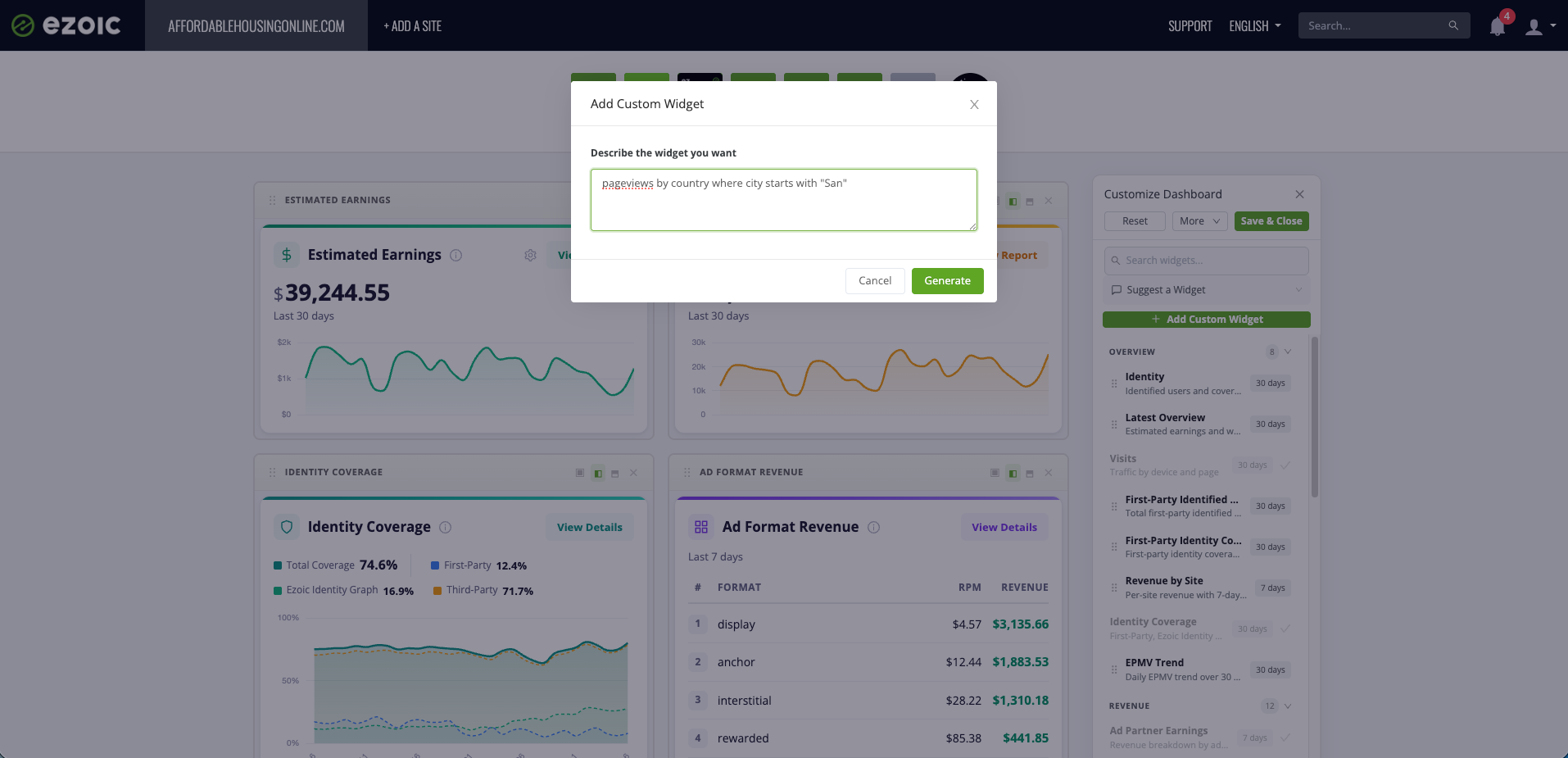Click the widget description text area
Image resolution: width=1568 pixels, height=758 pixels.
[783, 200]
